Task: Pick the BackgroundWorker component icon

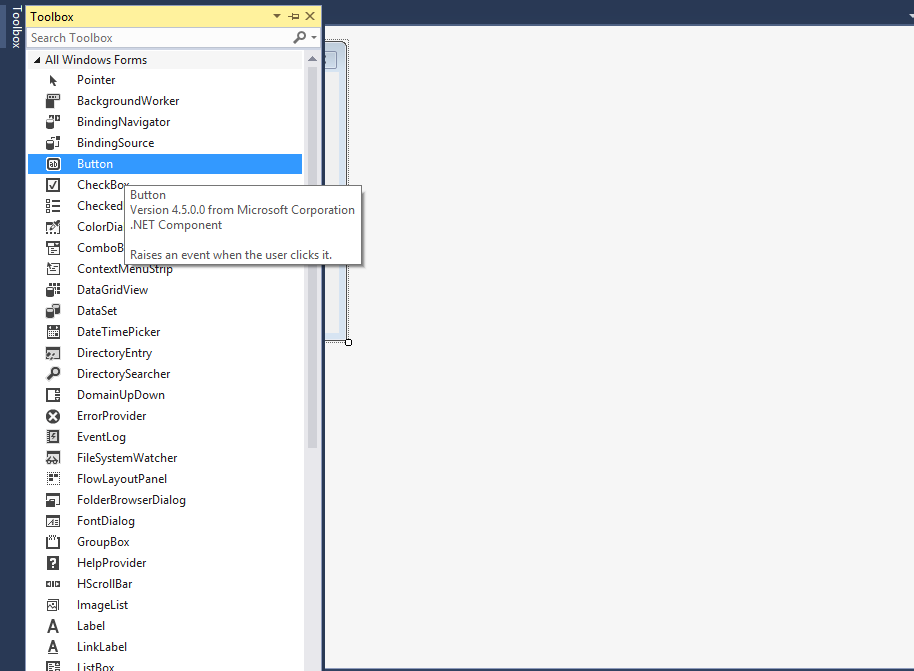Action: coord(53,101)
